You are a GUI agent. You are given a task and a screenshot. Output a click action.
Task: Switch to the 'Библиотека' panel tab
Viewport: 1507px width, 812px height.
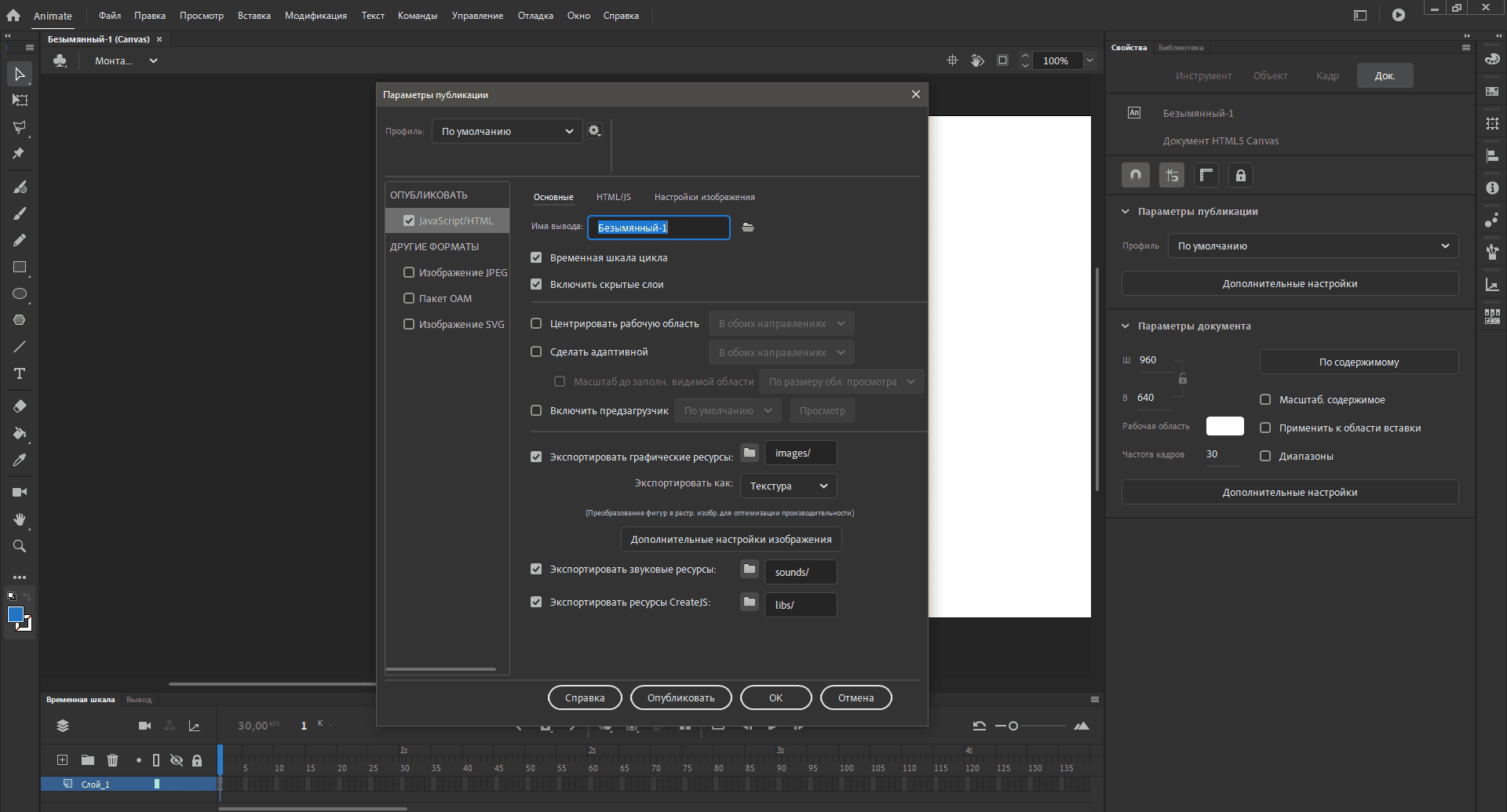(x=1180, y=48)
